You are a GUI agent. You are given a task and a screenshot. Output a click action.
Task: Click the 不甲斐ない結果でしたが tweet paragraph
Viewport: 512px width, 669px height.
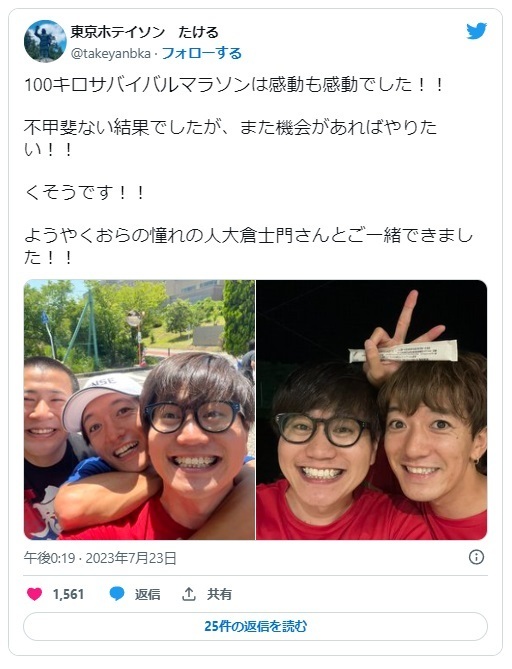click(x=230, y=138)
